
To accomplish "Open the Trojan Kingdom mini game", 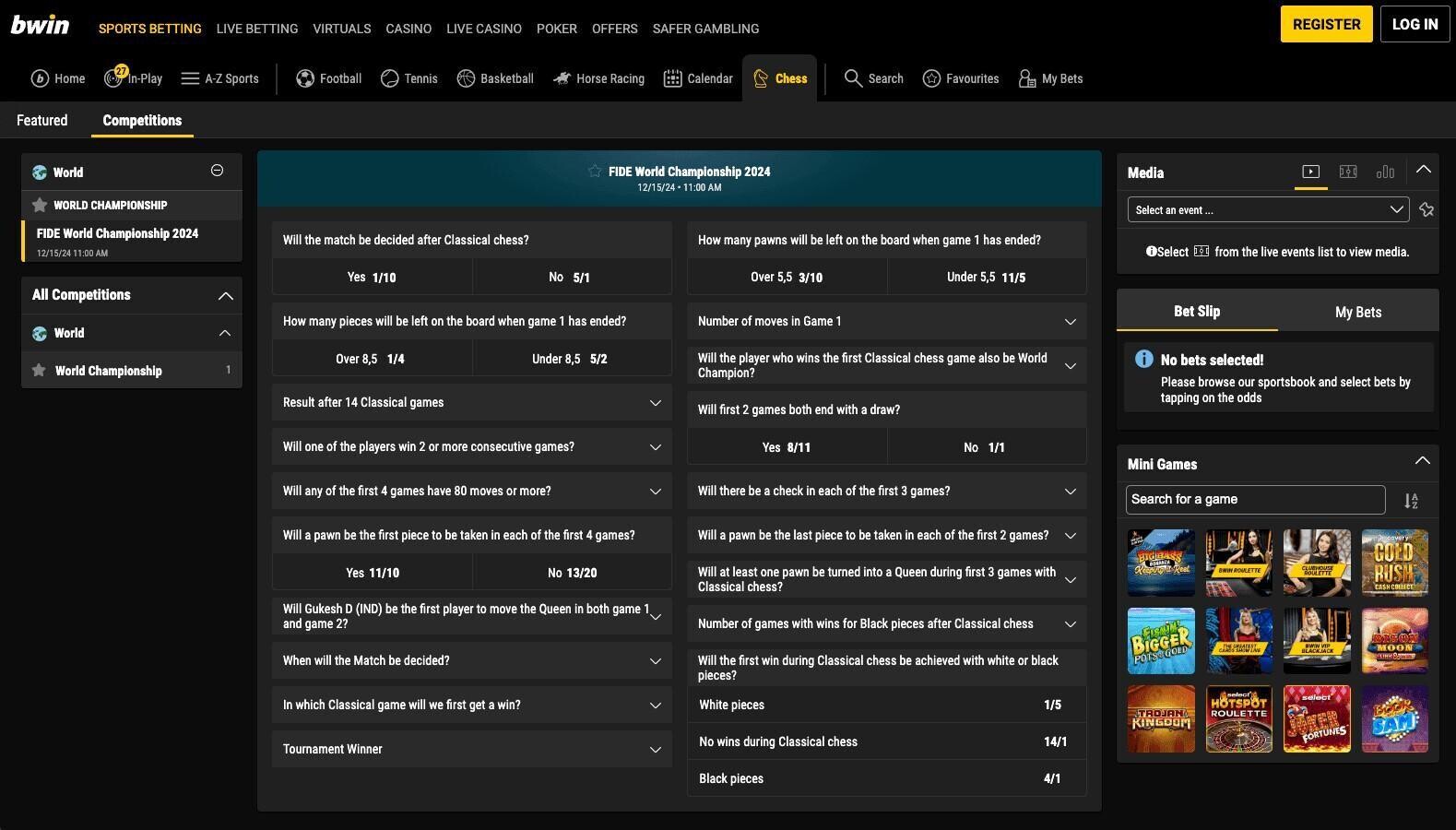I will pos(1161,718).
